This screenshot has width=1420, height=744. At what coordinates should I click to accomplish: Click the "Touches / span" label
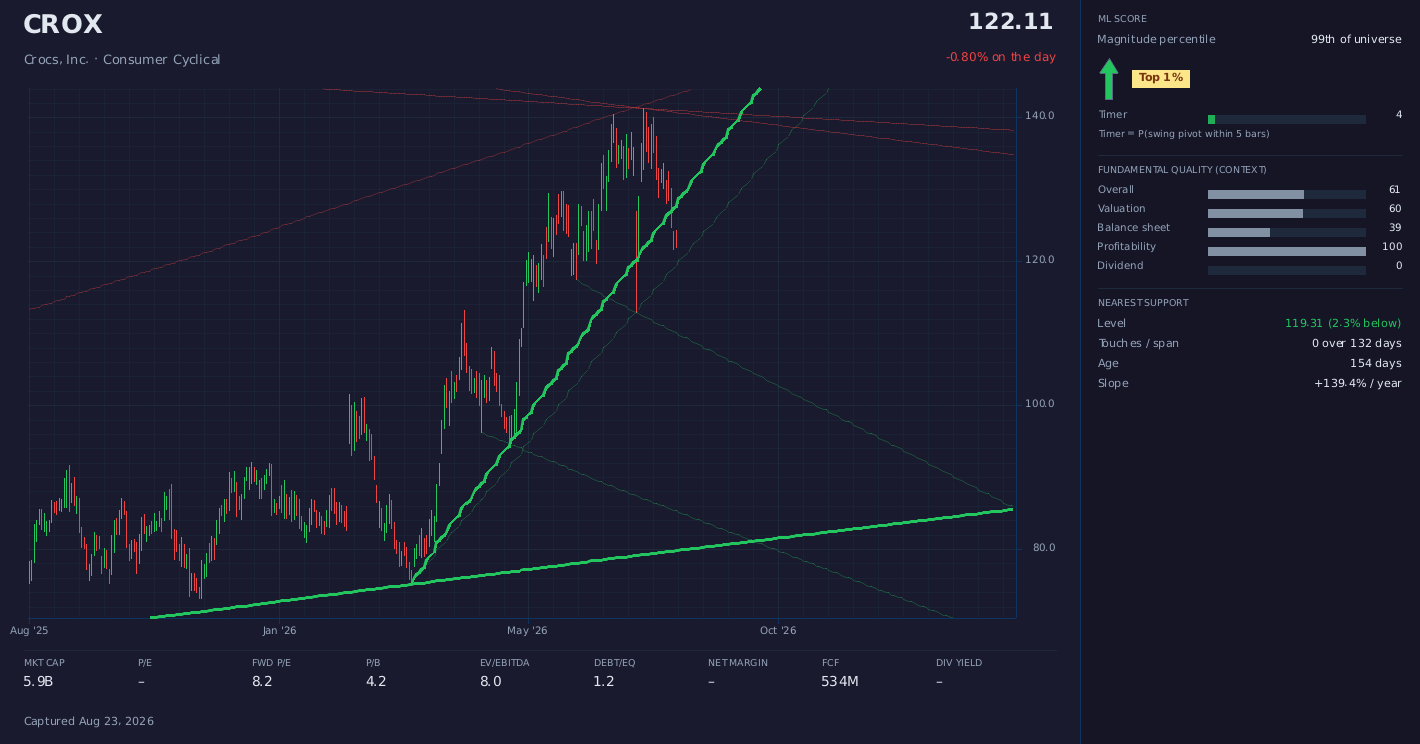(x=1138, y=344)
